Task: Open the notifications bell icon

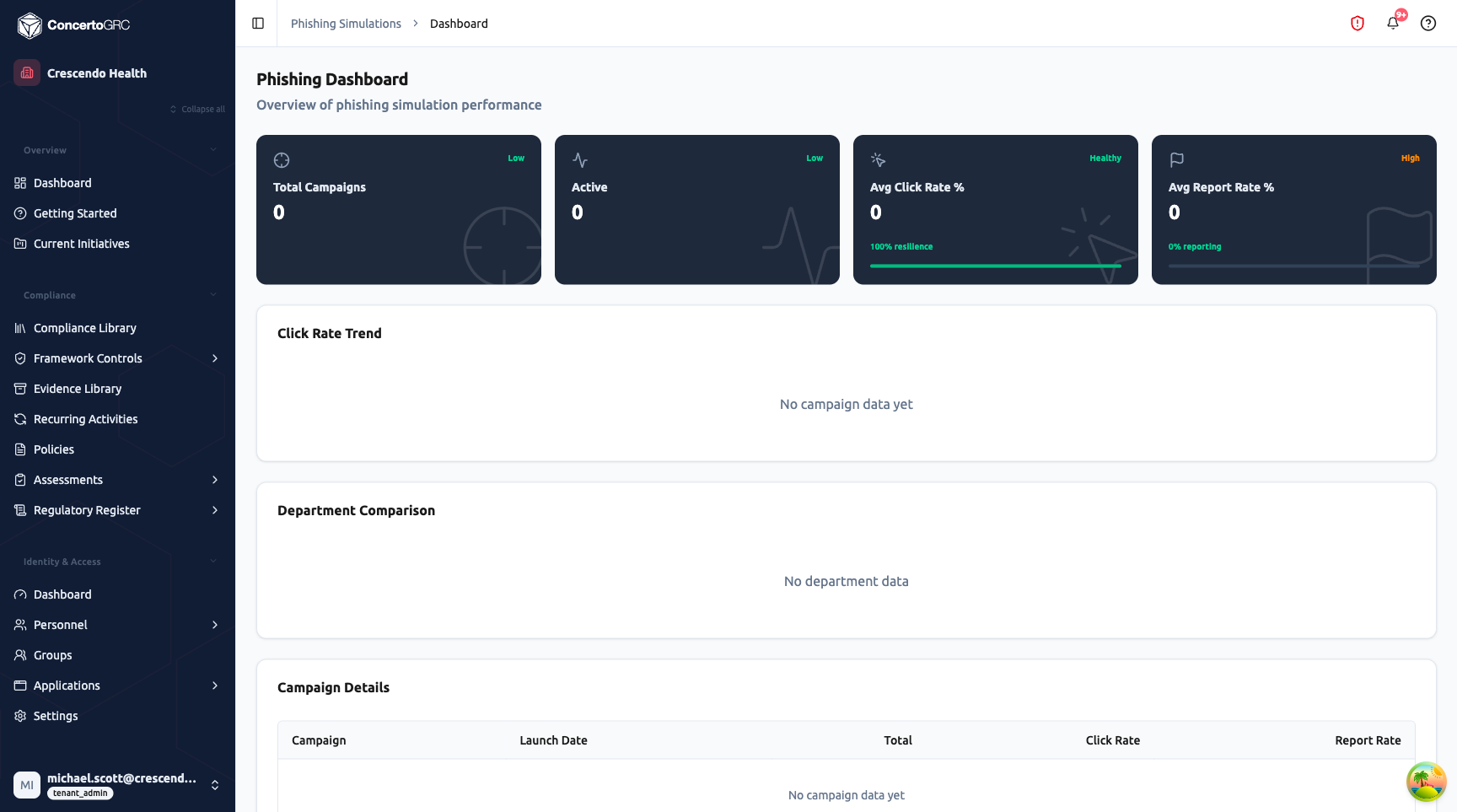Action: tap(1393, 24)
